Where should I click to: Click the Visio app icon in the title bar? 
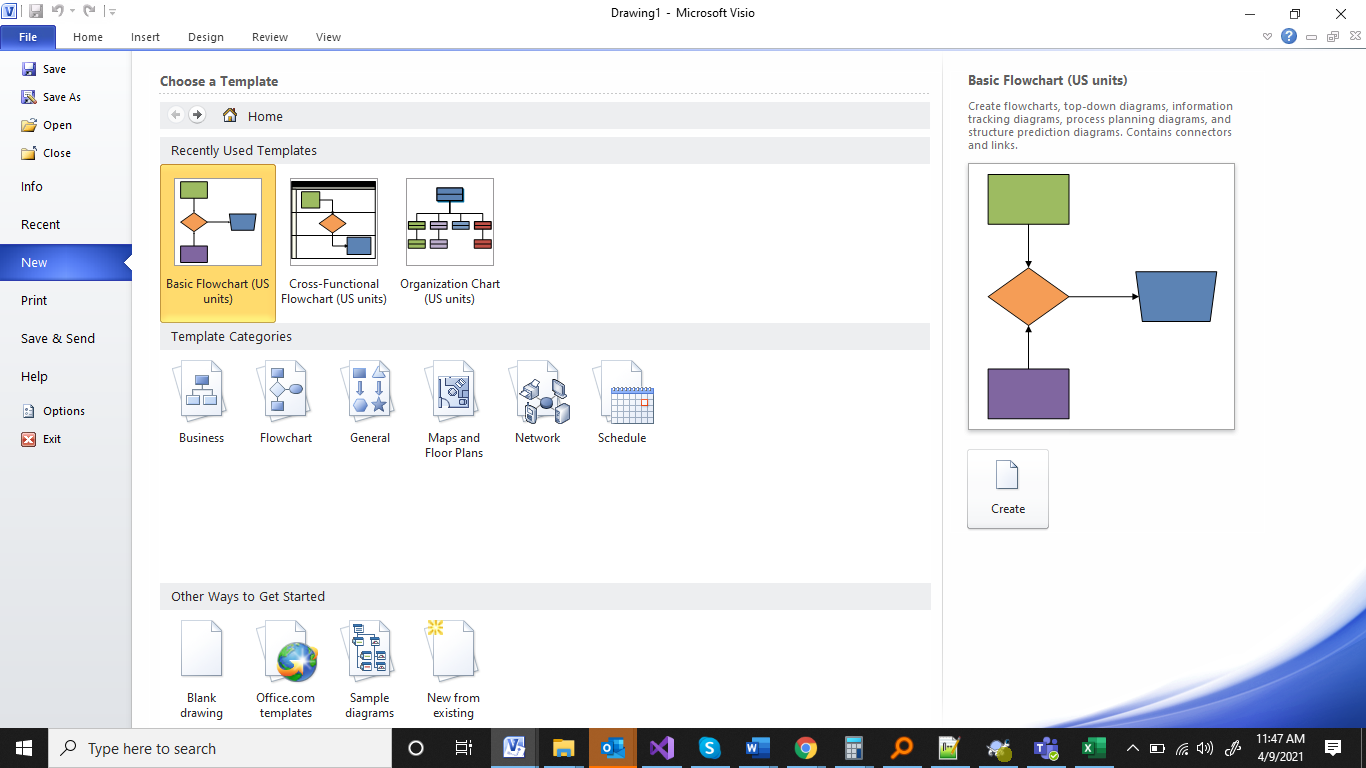[9, 11]
